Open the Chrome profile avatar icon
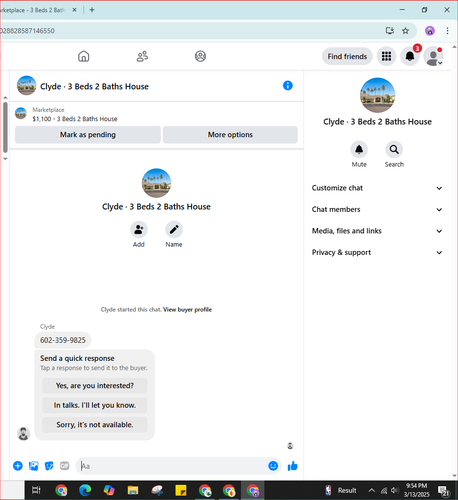 430,31
